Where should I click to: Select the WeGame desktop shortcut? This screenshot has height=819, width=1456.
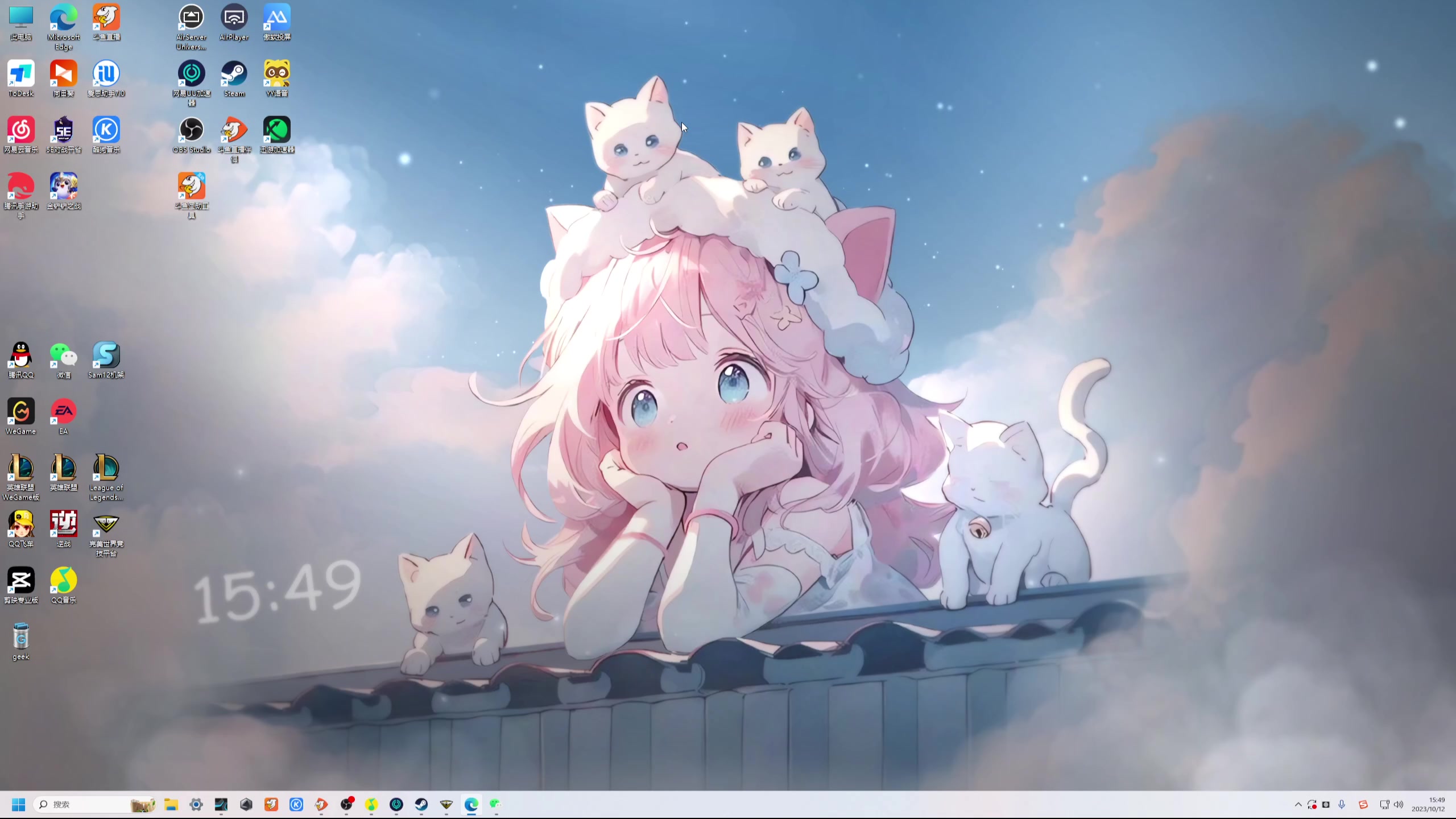pyautogui.click(x=21, y=417)
